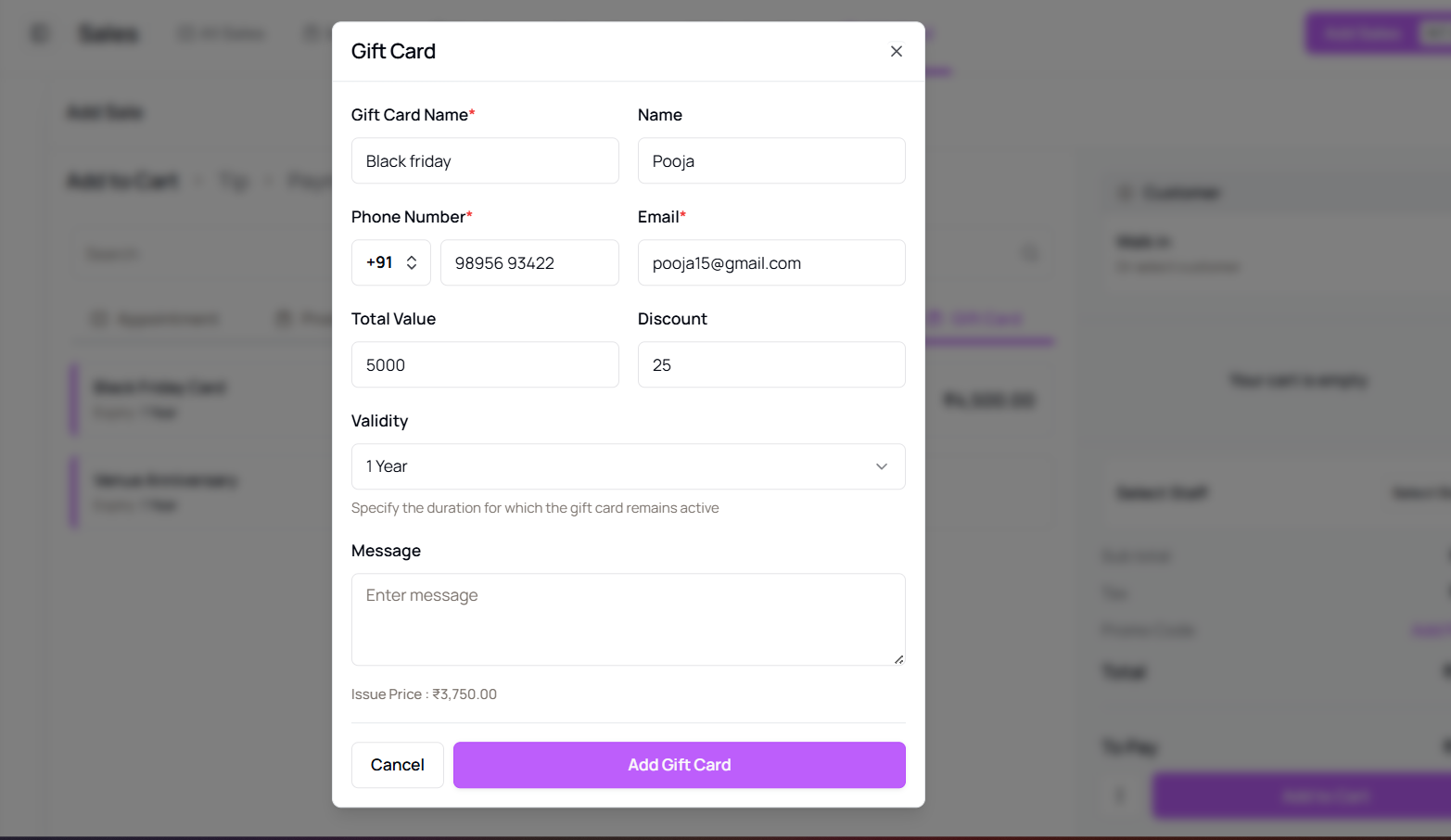The image size is (1451, 840).
Task: Click the blurred Appointment tab
Action: (155, 319)
